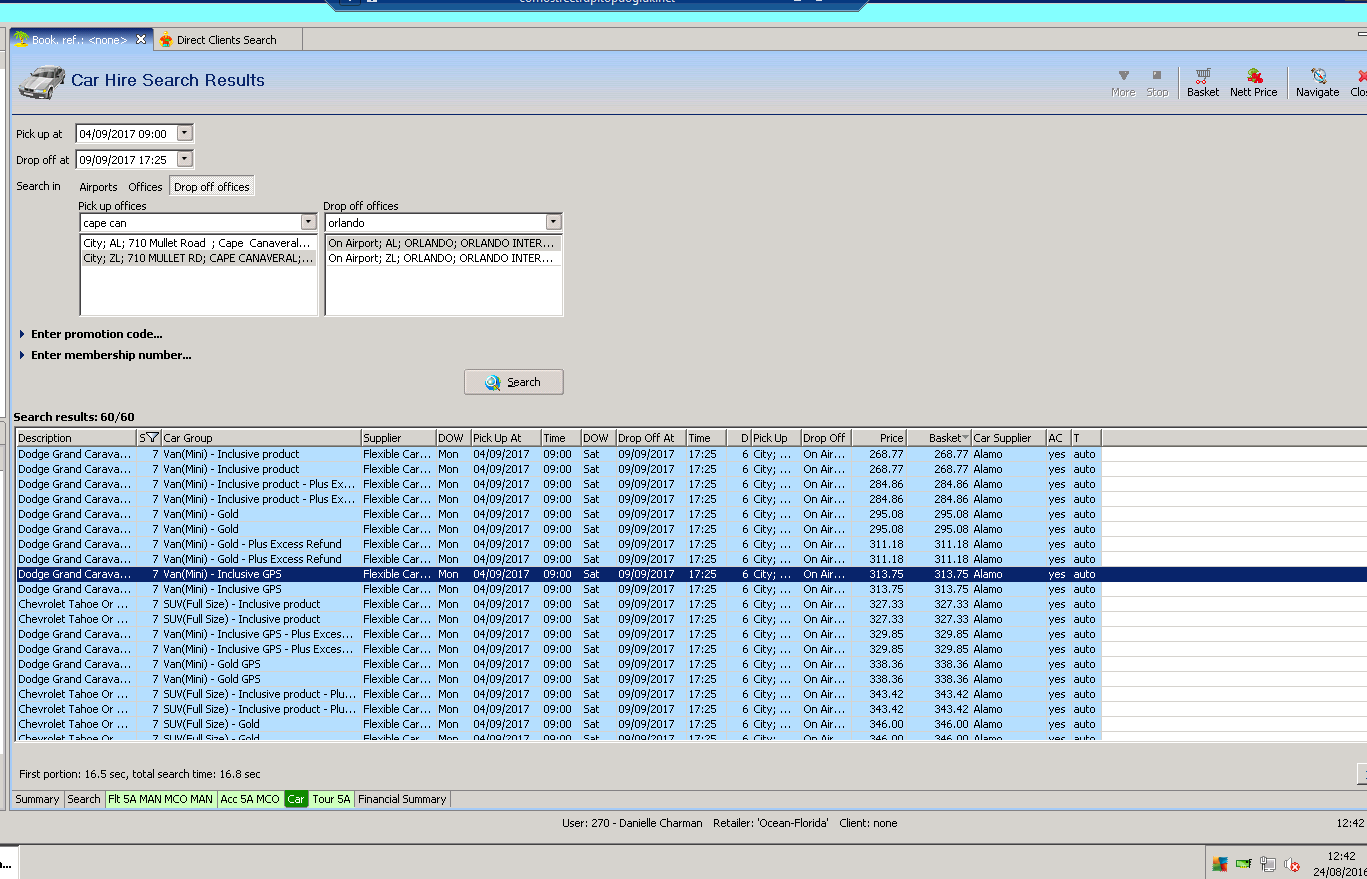Open the Financial Summary bottom tab

402,799
